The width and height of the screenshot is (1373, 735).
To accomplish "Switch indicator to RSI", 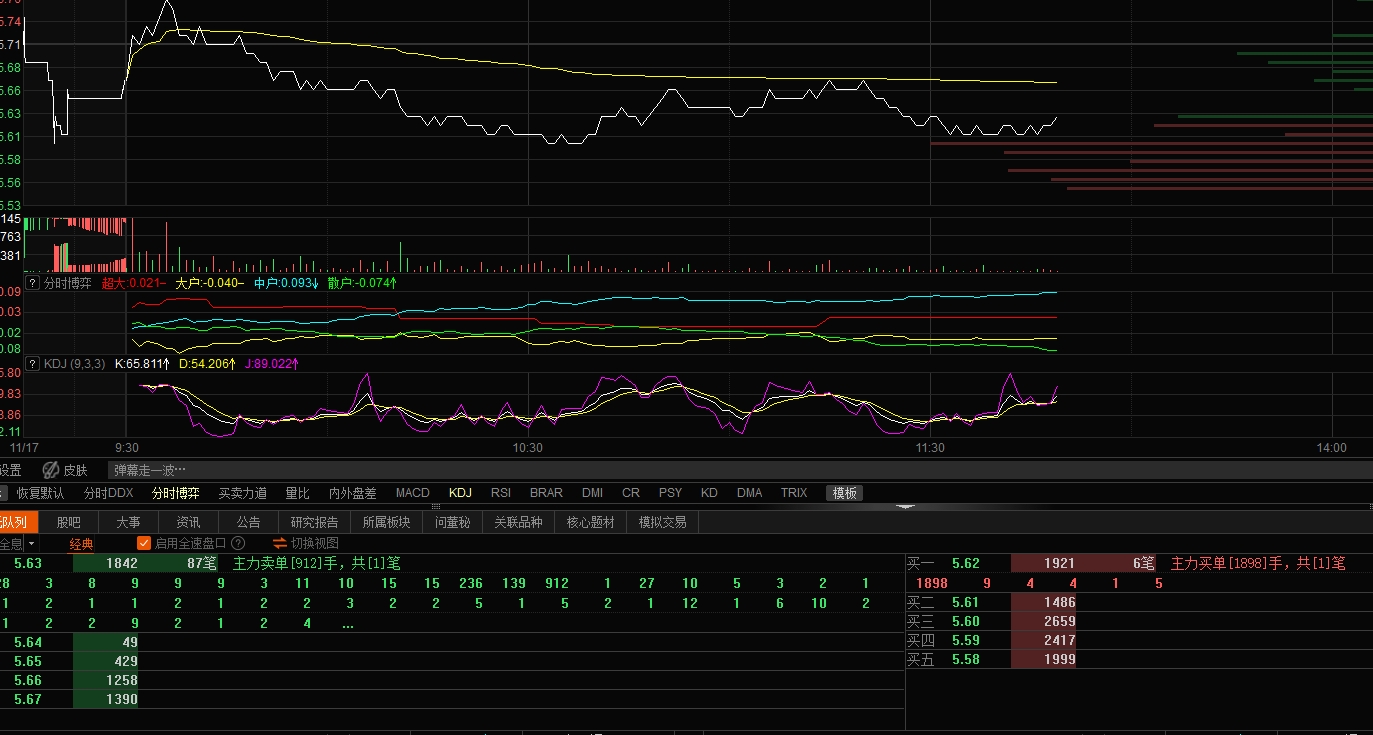I will point(500,493).
